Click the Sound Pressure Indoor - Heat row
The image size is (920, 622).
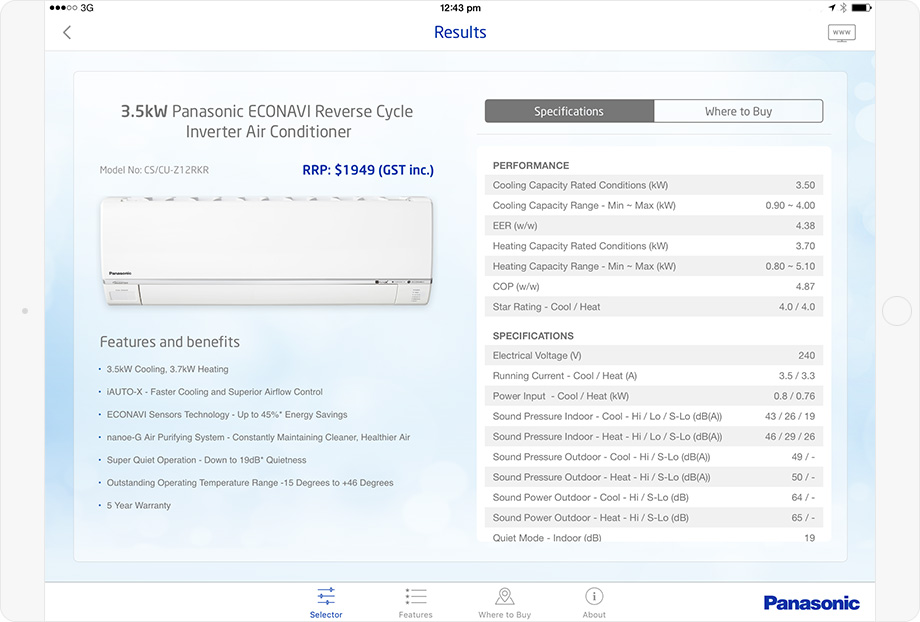(x=654, y=436)
